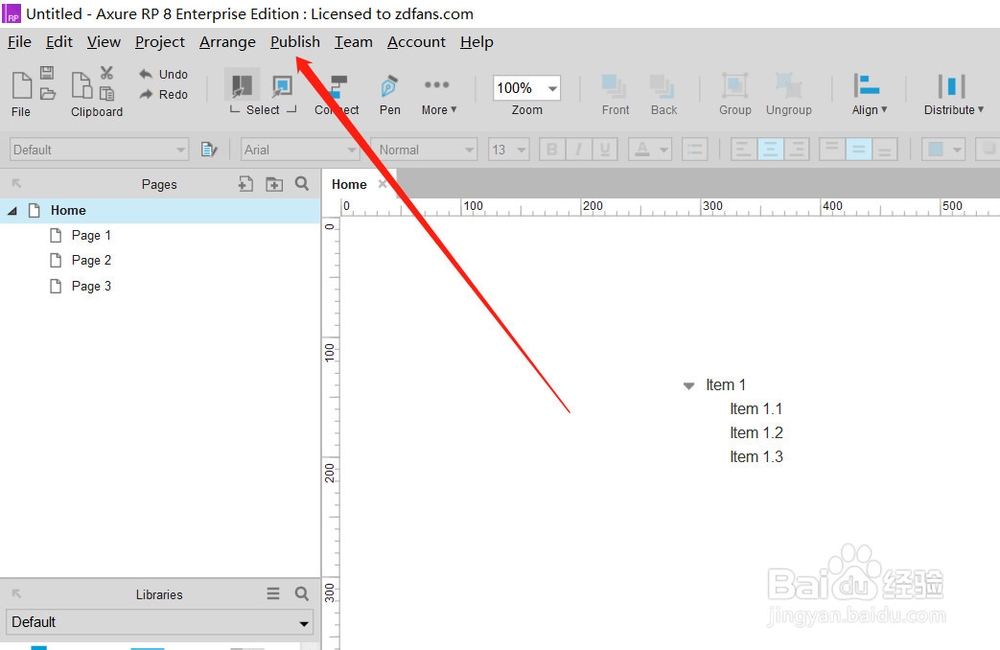Click the Cut scissors icon

(107, 73)
